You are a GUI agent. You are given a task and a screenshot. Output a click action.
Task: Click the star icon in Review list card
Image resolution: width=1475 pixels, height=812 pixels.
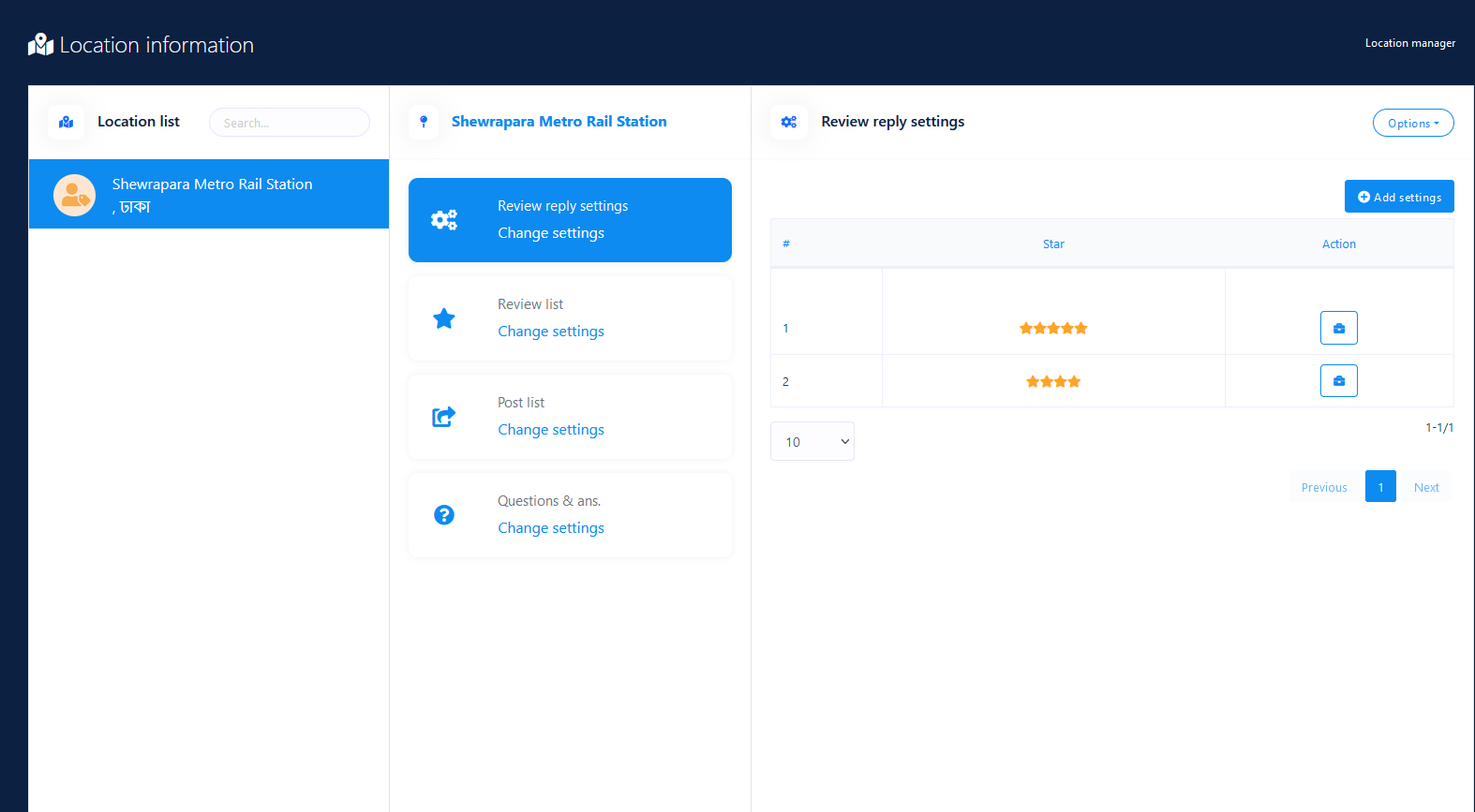(444, 318)
